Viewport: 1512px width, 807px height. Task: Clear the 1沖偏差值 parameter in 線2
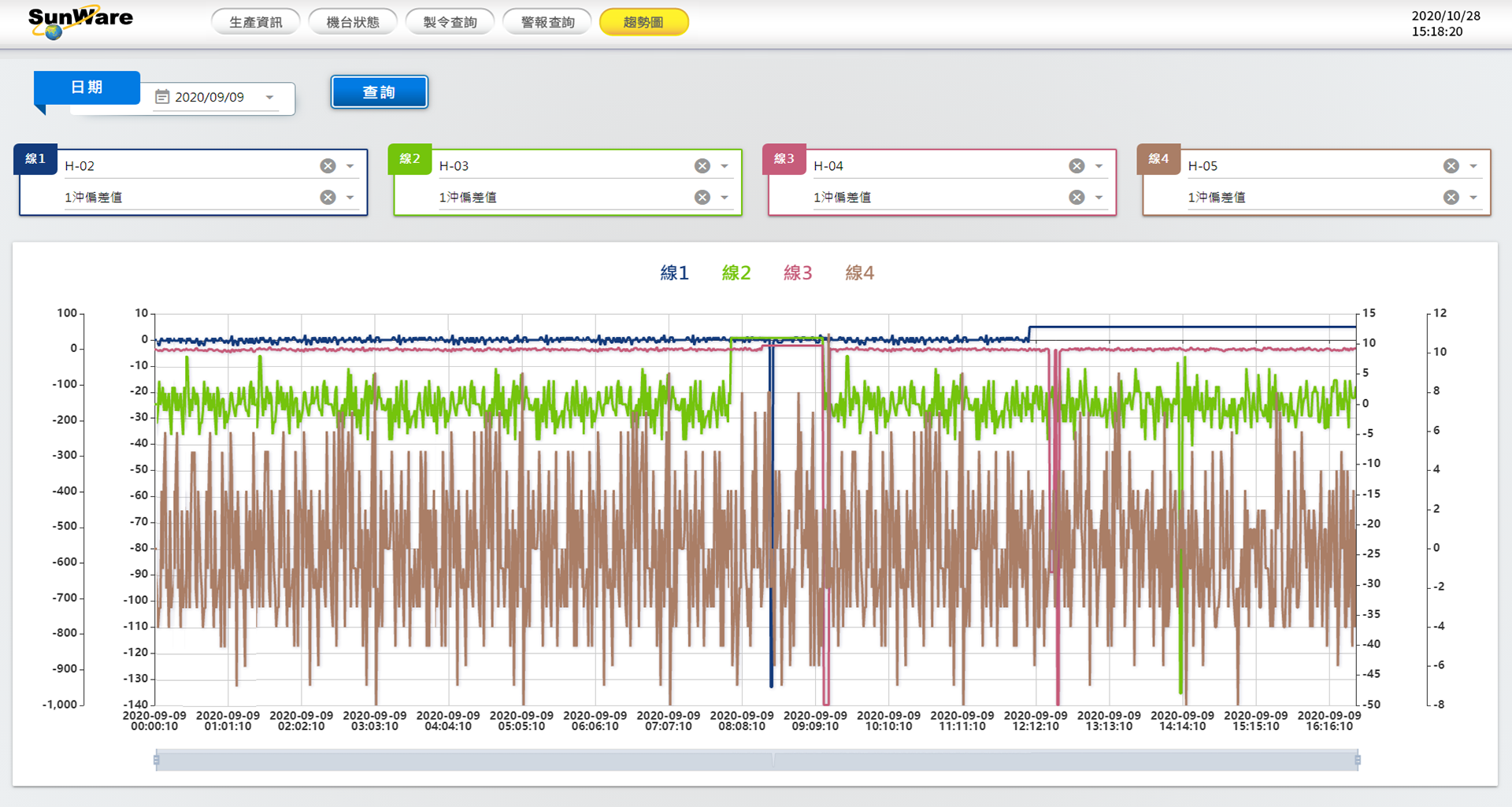click(x=702, y=198)
